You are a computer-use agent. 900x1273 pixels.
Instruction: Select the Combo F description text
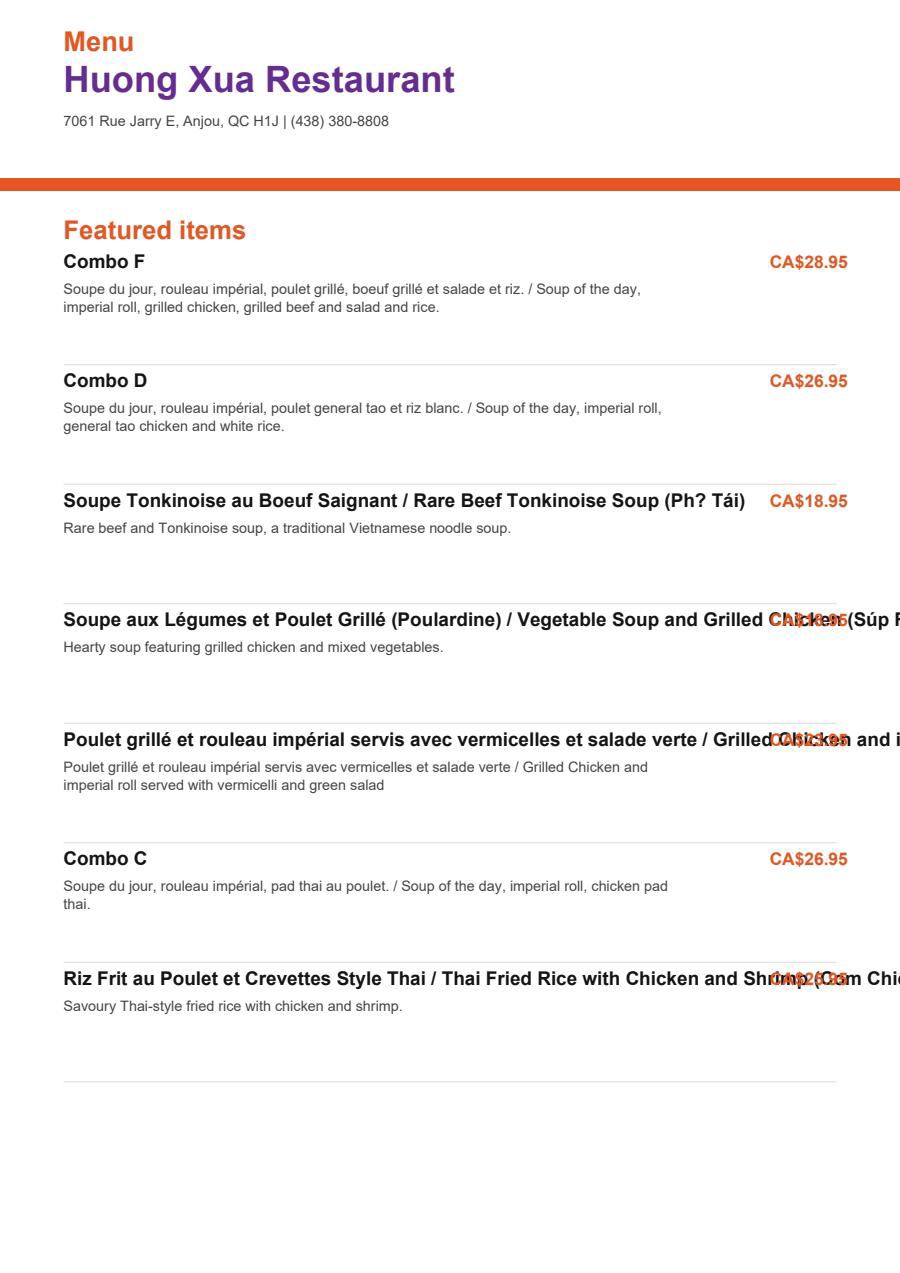(x=352, y=298)
